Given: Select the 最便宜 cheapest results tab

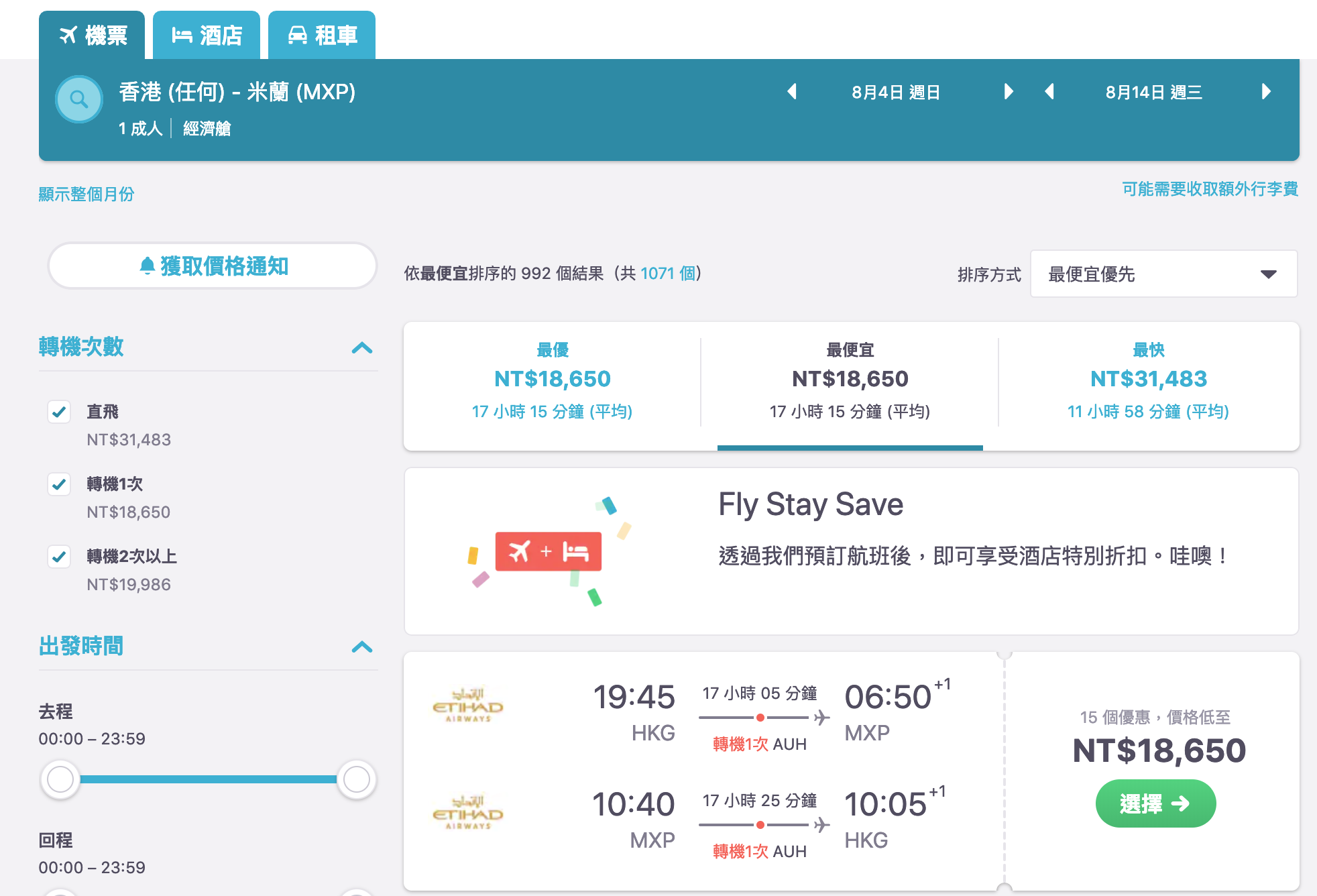Looking at the screenshot, I should [x=850, y=382].
